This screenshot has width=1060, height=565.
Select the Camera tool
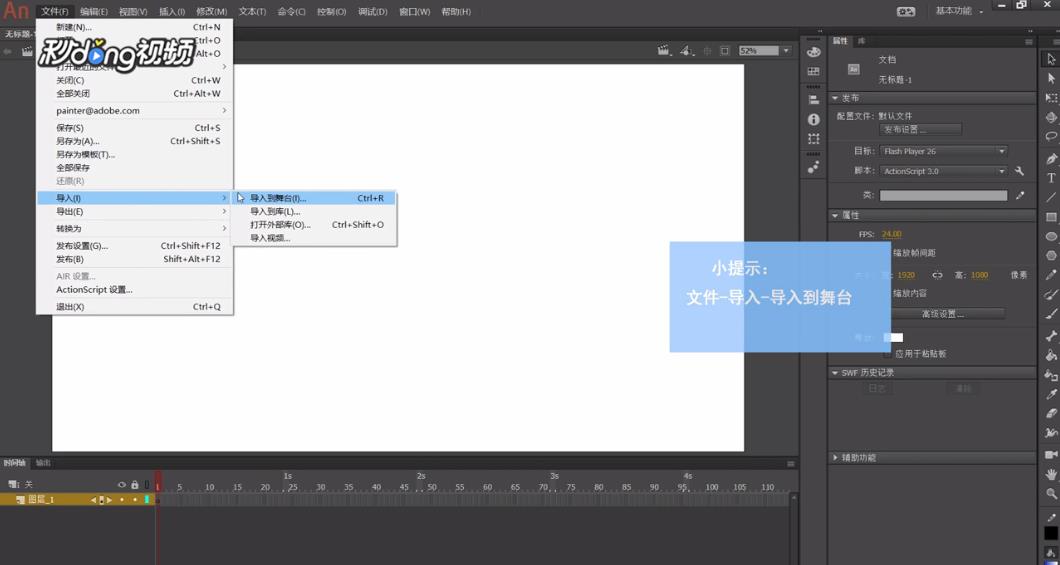click(1051, 455)
